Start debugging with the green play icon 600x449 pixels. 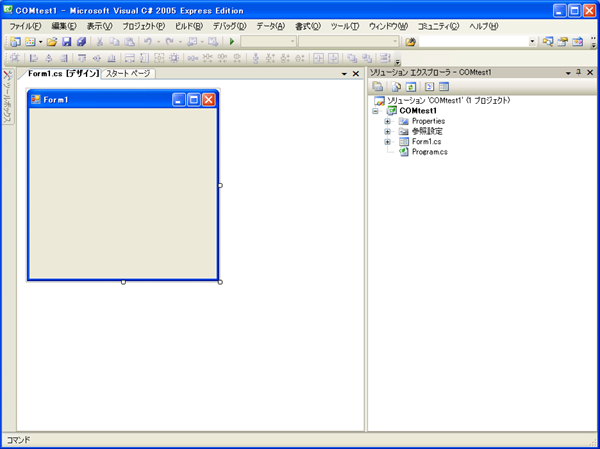(232, 42)
